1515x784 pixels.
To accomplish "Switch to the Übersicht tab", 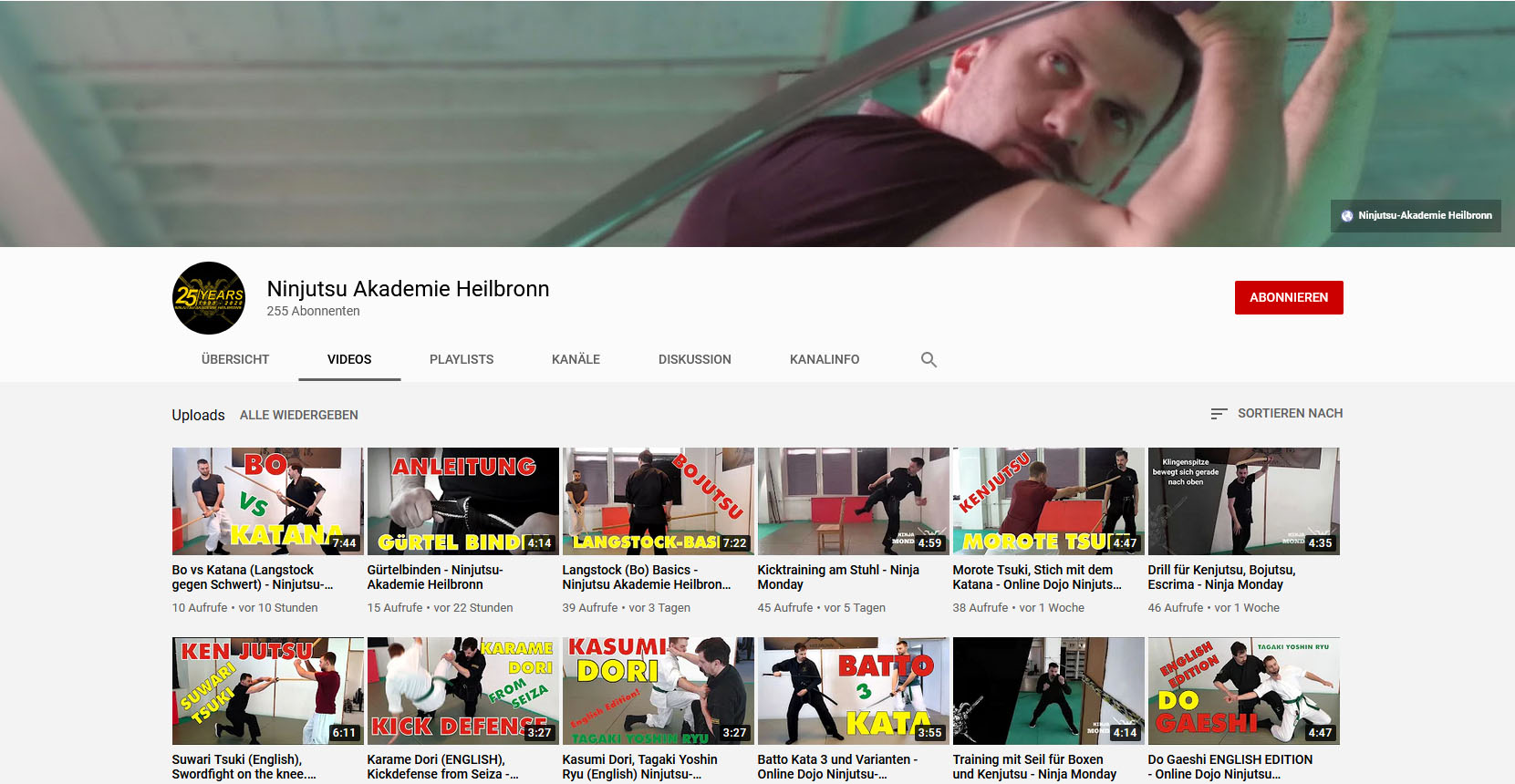I will click(235, 359).
